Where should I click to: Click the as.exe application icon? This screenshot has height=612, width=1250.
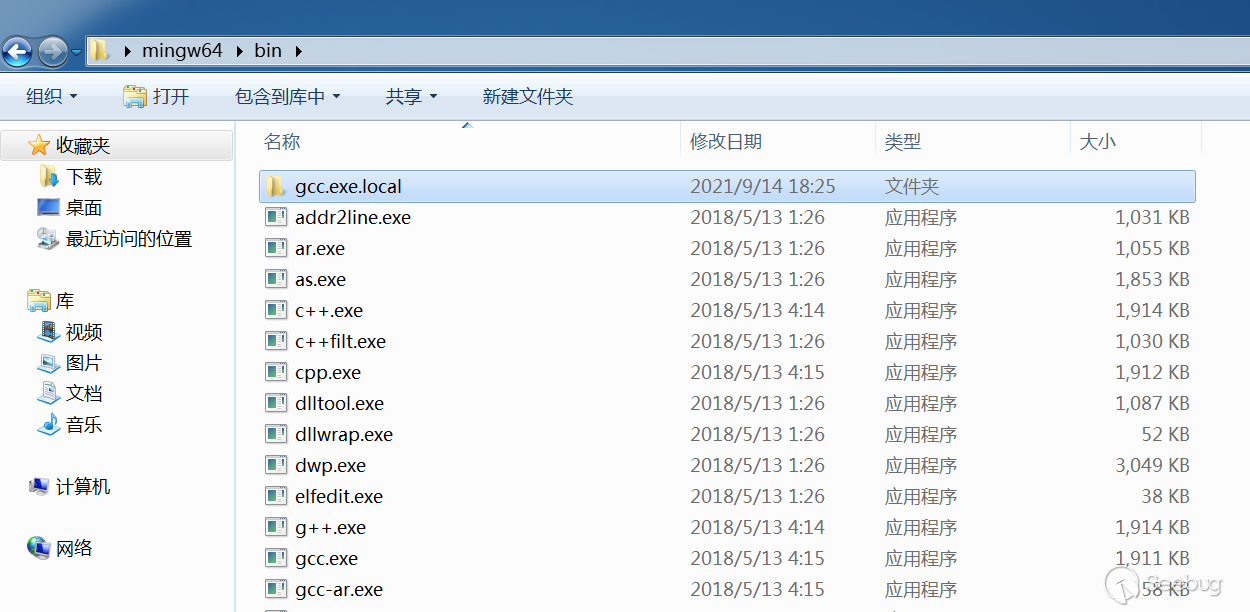pyautogui.click(x=276, y=279)
